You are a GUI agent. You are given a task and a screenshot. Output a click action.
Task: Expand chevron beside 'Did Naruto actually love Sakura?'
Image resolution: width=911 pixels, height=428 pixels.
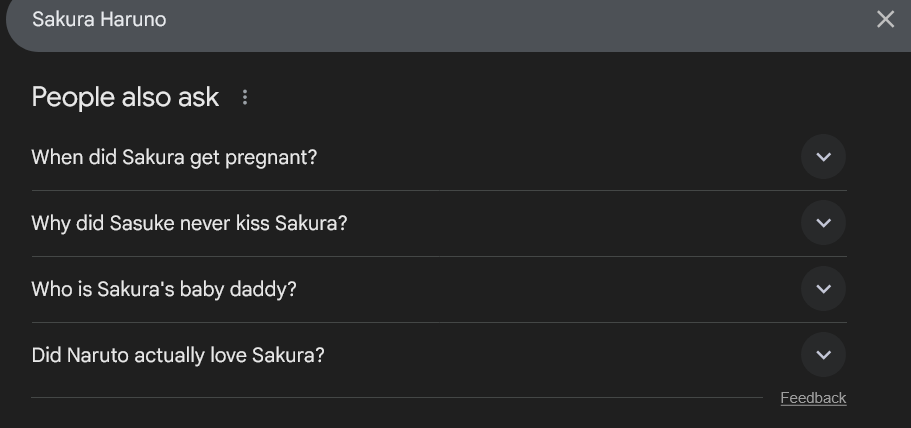pyautogui.click(x=823, y=355)
